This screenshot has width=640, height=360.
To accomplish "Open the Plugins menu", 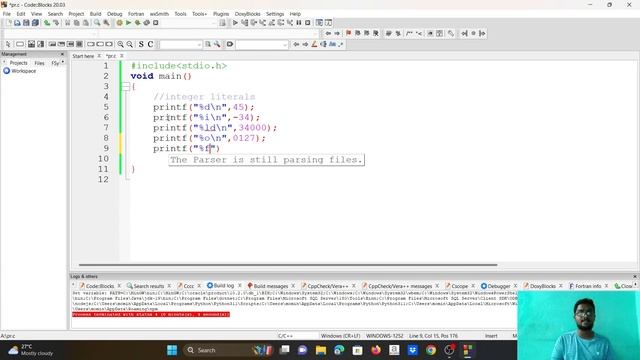I will click(x=221, y=14).
